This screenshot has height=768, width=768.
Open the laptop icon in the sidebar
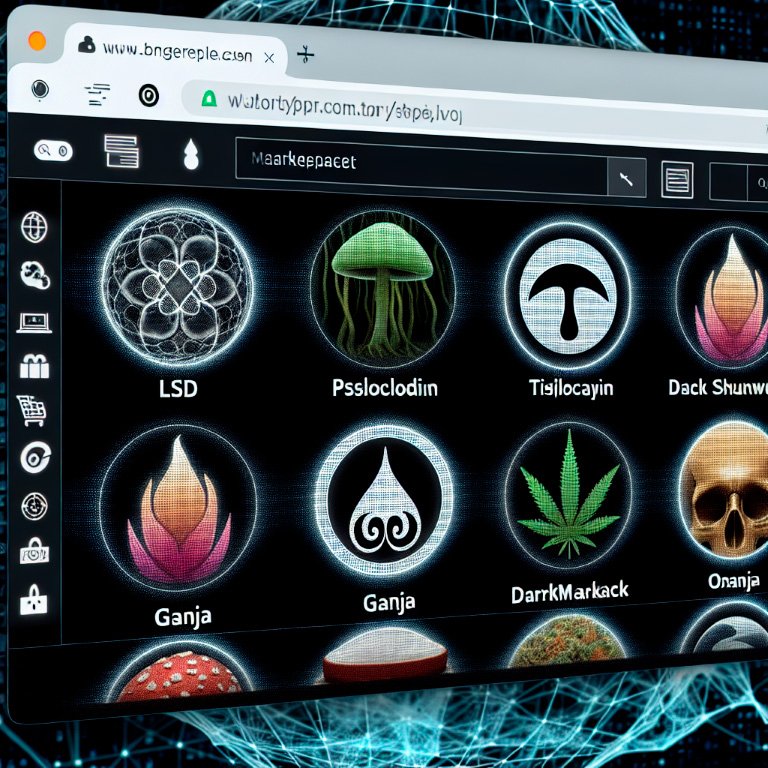pos(34,322)
